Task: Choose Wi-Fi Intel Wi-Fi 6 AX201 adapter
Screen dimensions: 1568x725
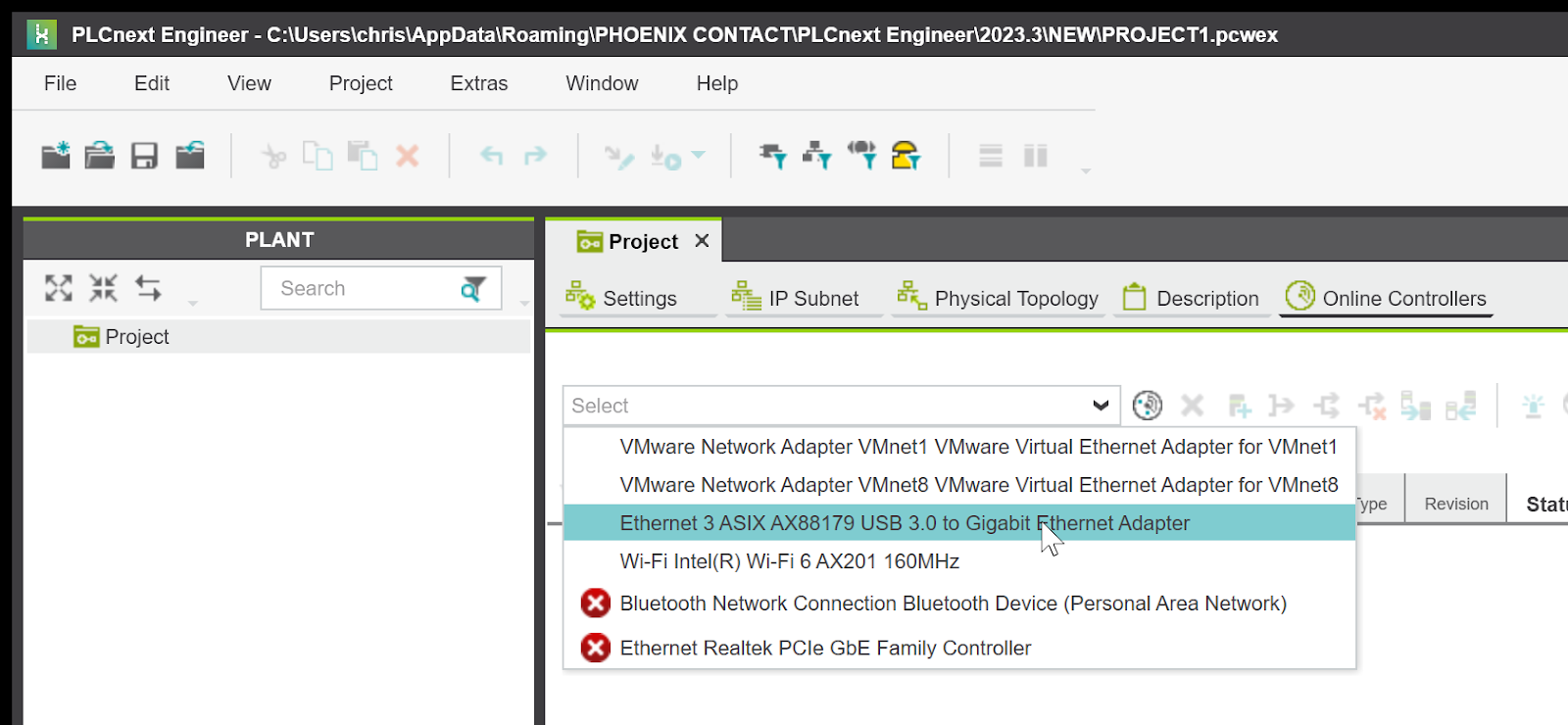Action: 959,561
